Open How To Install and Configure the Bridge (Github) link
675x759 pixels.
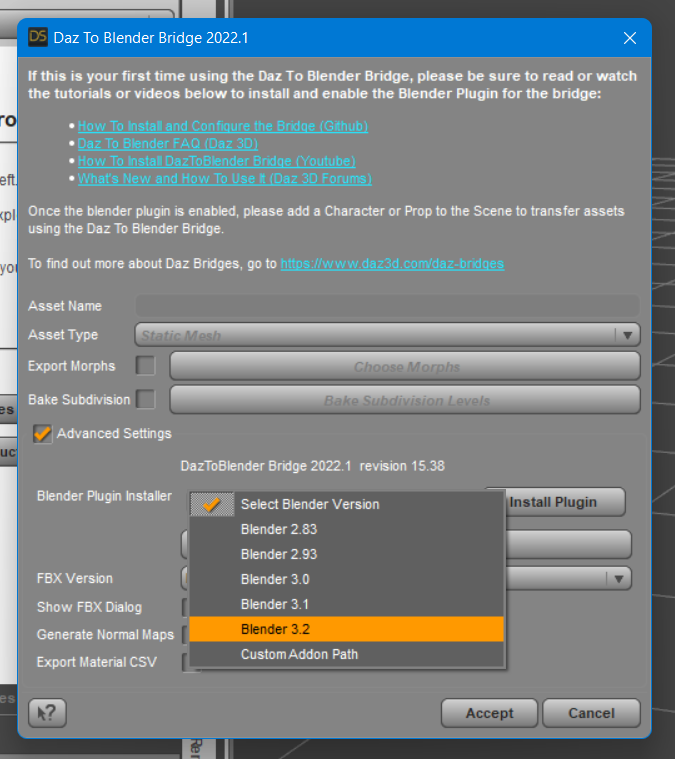point(223,126)
